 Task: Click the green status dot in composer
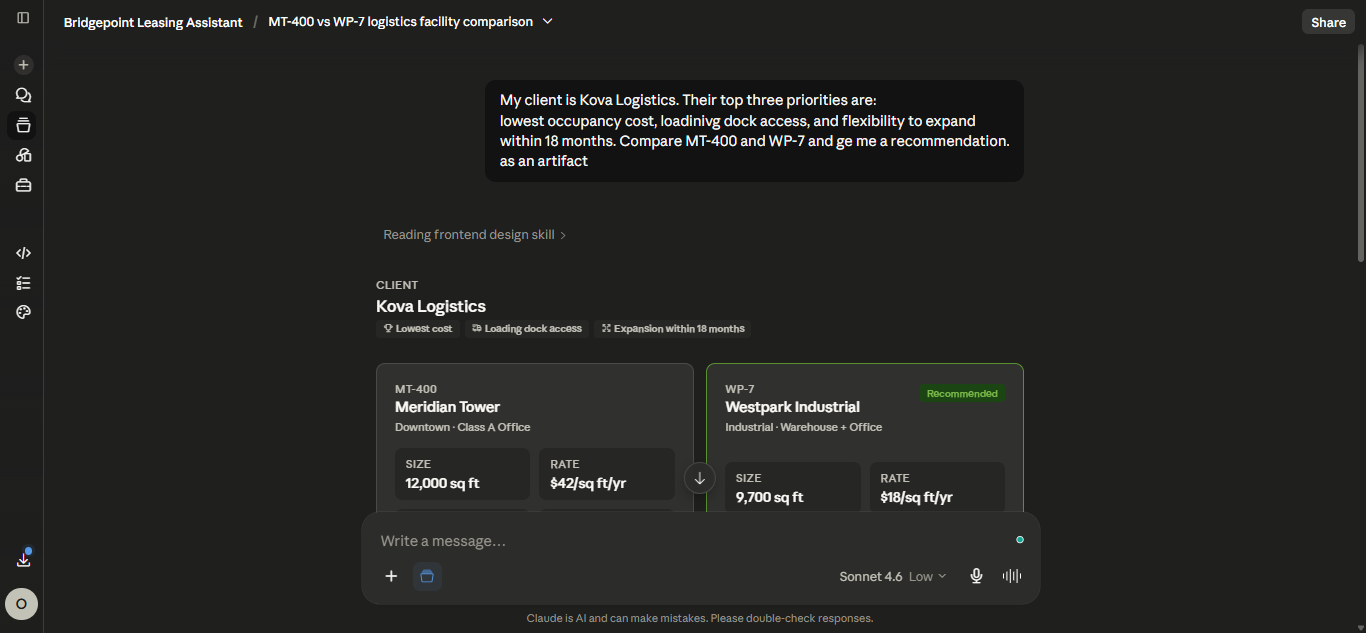[x=1020, y=540]
